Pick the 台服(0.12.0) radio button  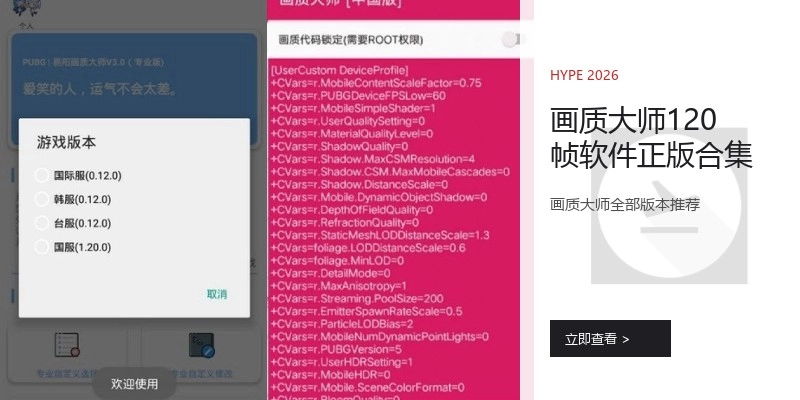42,223
